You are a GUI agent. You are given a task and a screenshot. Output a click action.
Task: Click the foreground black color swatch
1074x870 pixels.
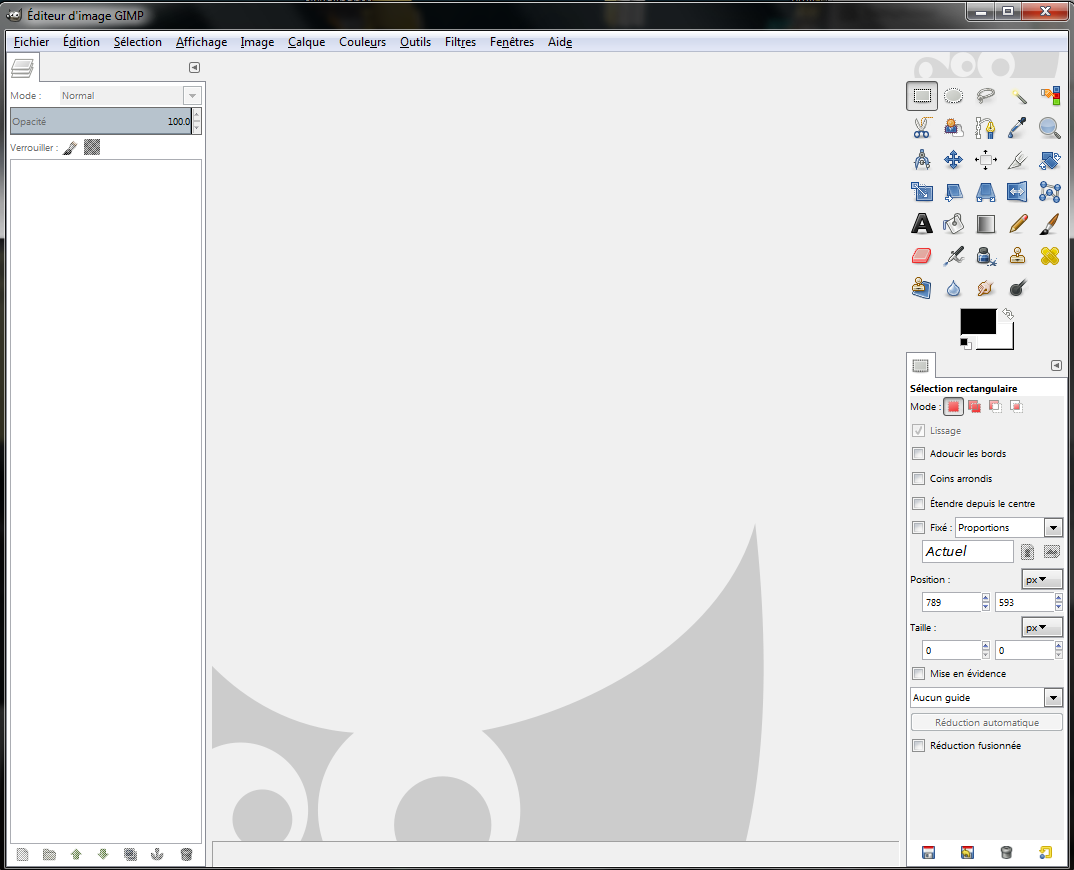coord(977,321)
